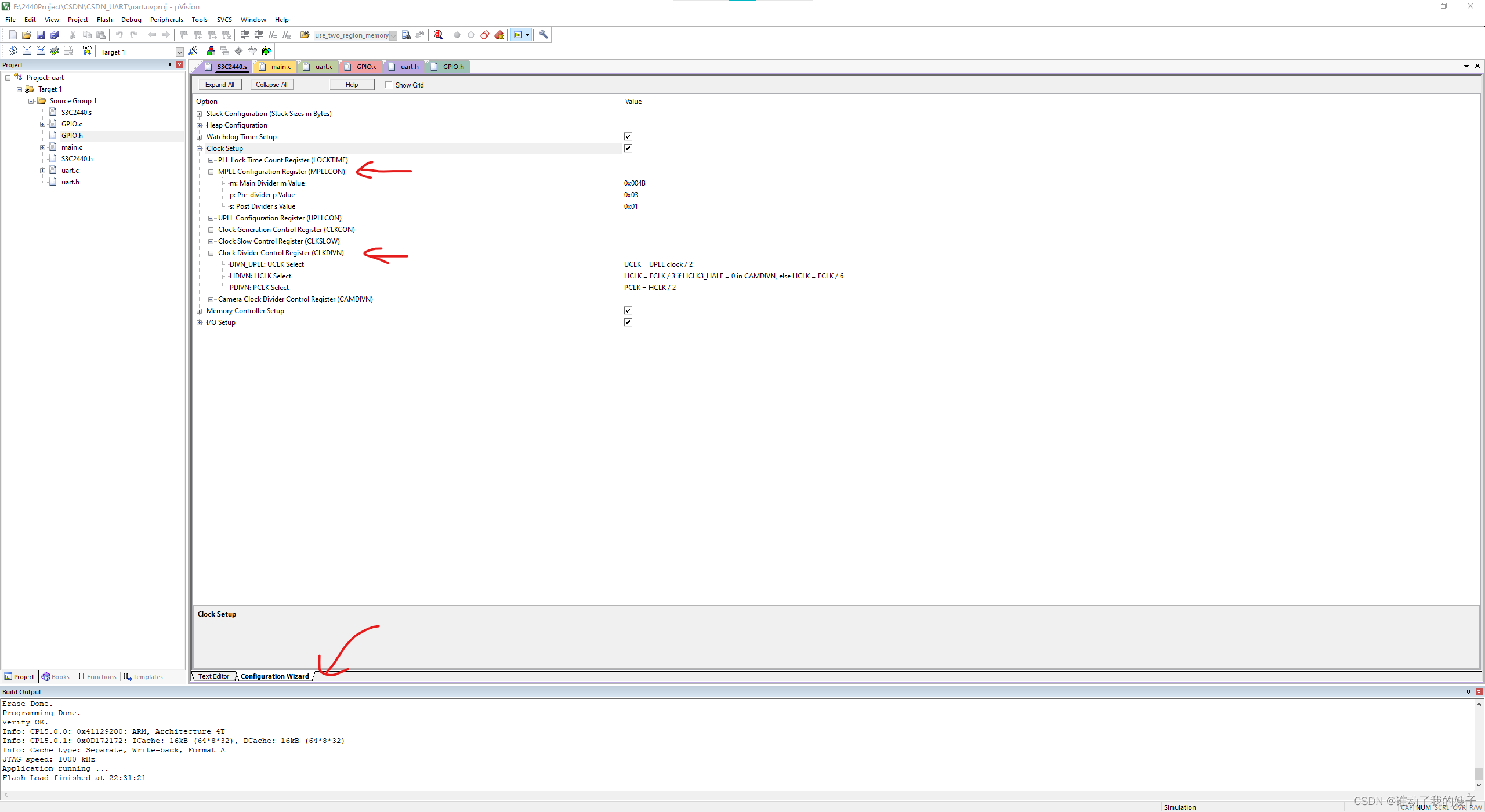Click the Manage Project Items blocks icon
This screenshot has width=1485, height=812.
coord(211,51)
